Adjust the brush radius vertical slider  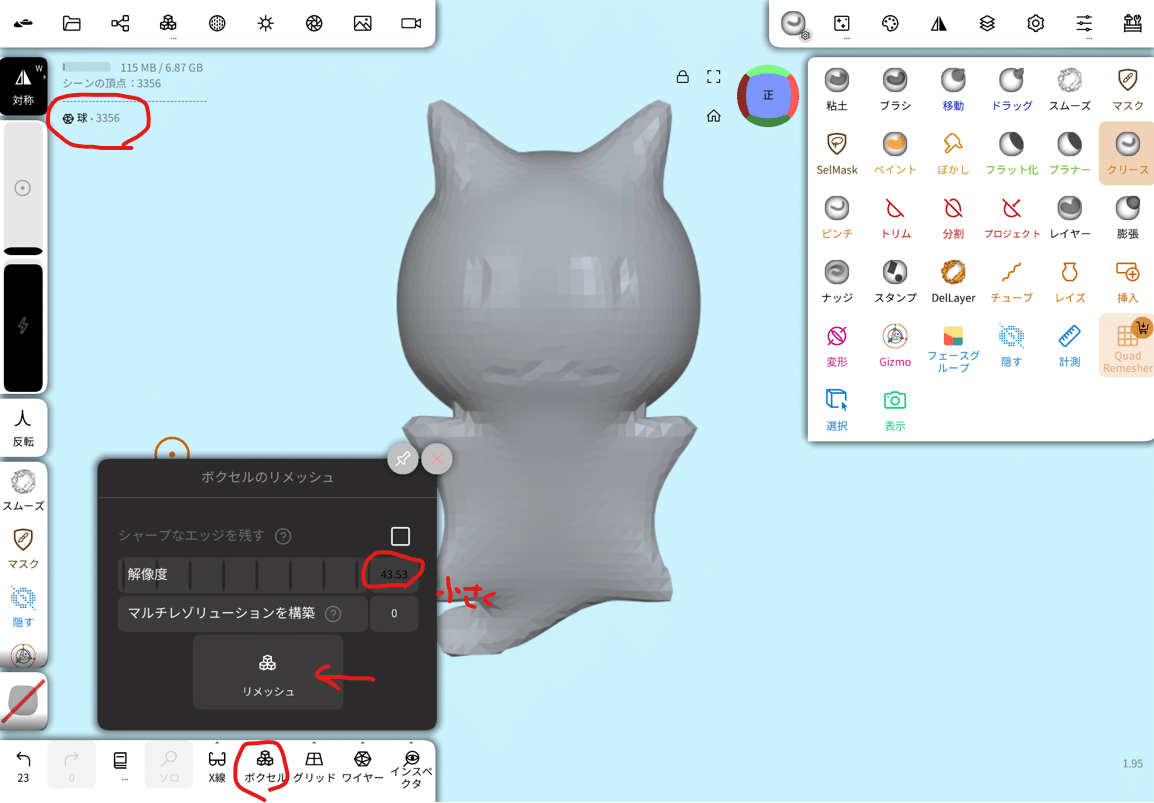tap(24, 188)
